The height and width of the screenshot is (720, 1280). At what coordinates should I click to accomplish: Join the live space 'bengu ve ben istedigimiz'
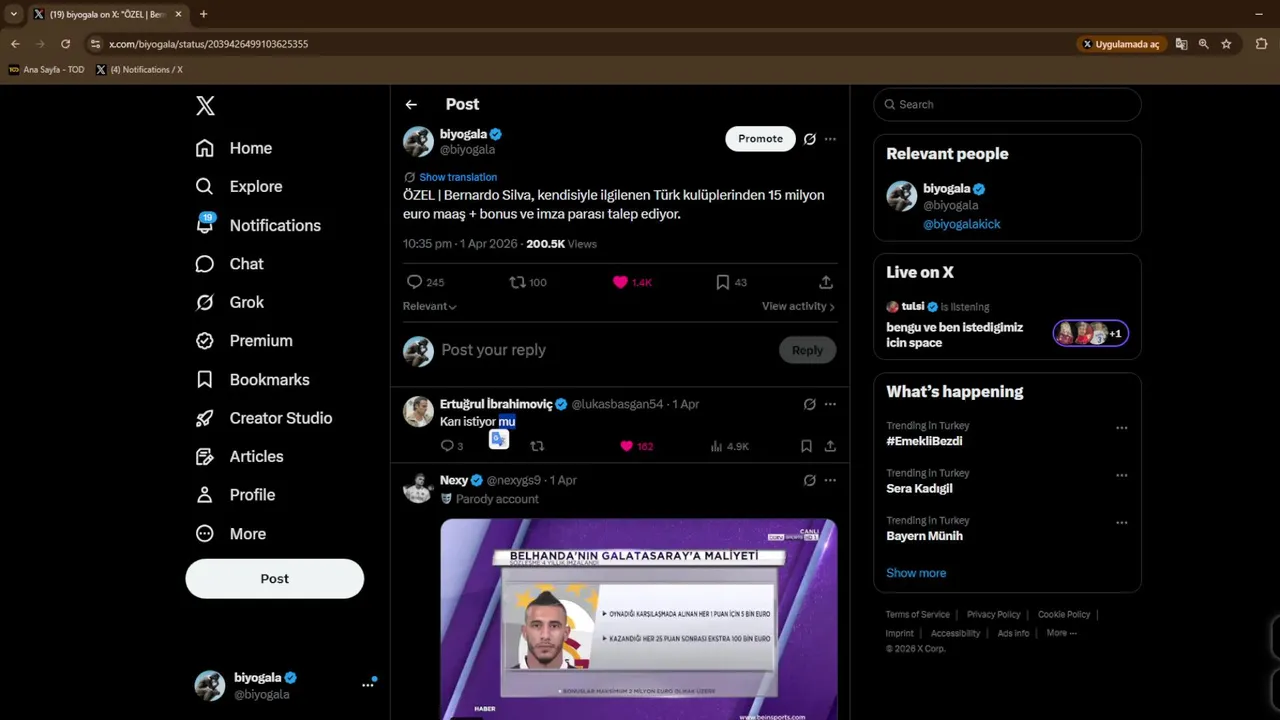pos(1007,325)
